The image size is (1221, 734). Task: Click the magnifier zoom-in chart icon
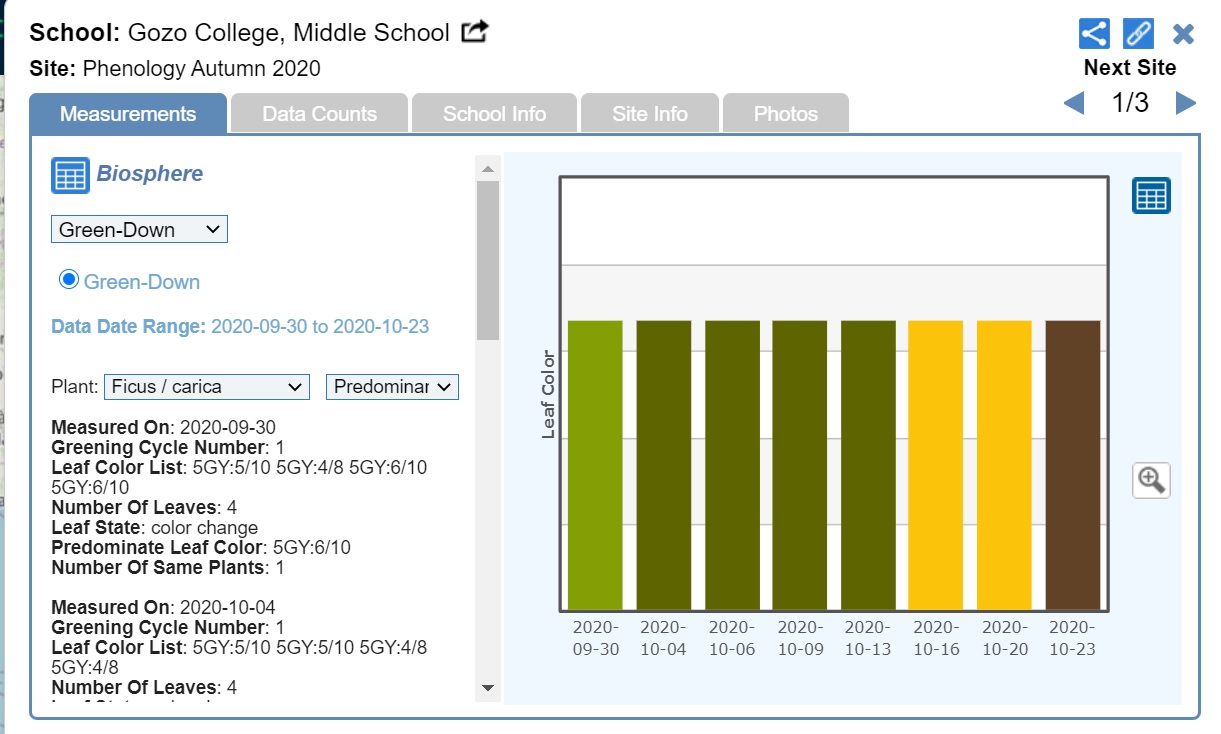coord(1151,480)
